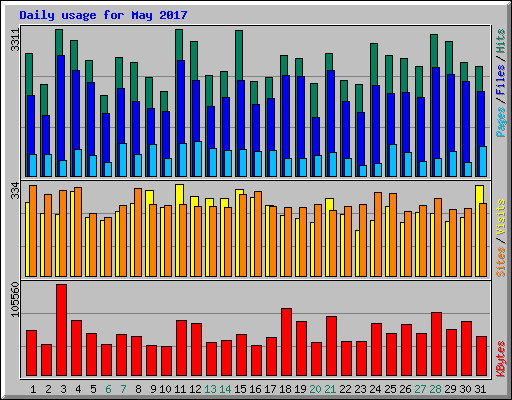Click the 334 axis label
512x400 pixels.
15,190
